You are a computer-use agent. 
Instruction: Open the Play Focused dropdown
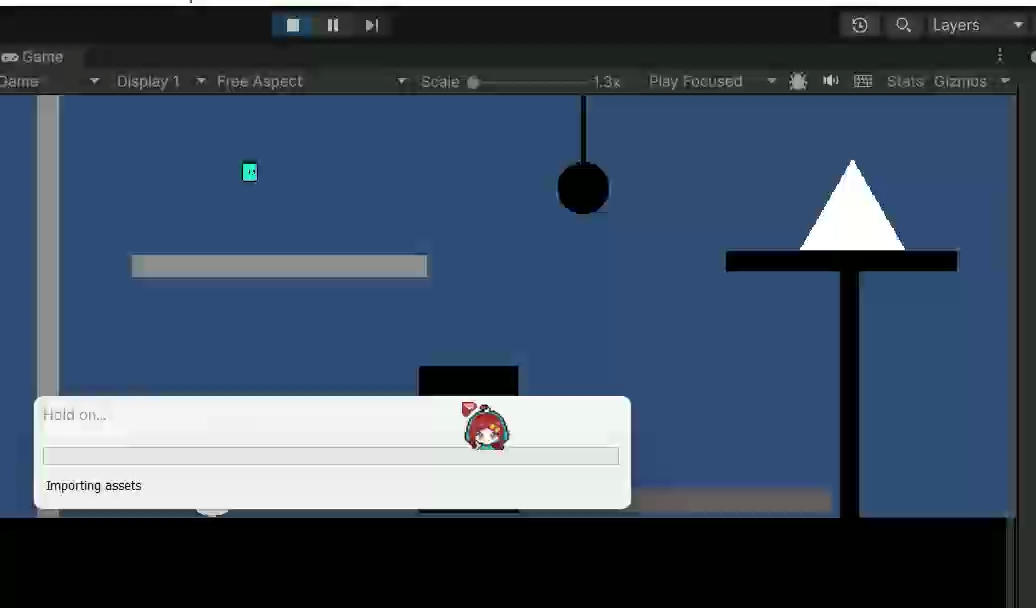click(712, 81)
